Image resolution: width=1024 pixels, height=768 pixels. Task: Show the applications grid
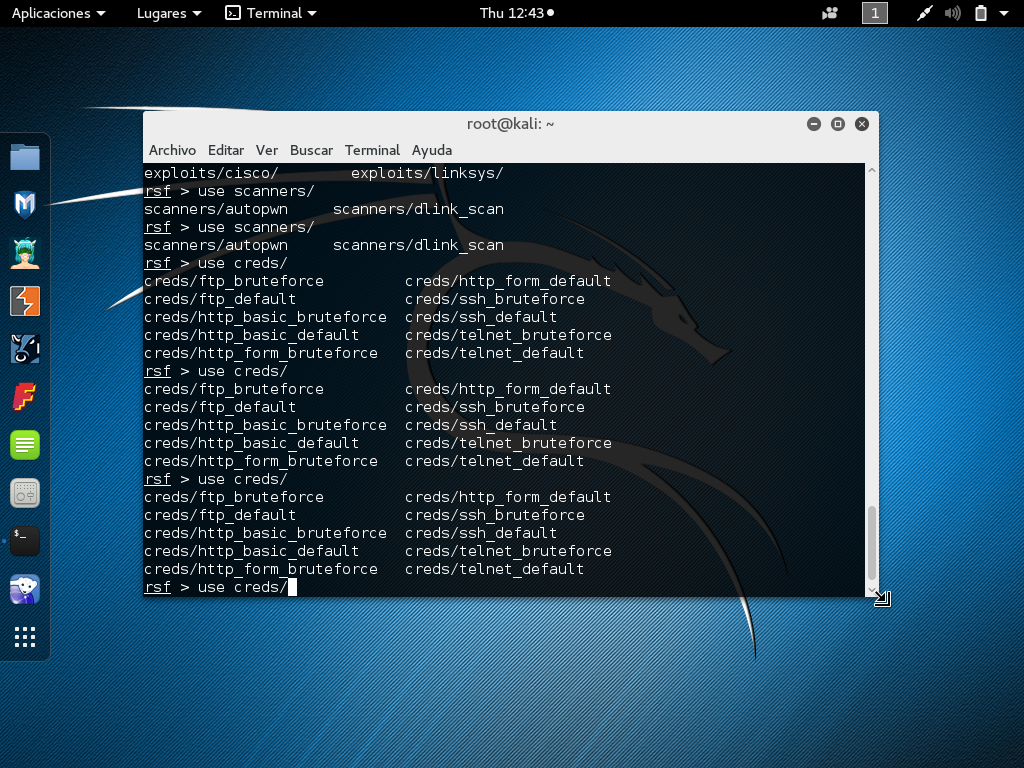[x=25, y=637]
